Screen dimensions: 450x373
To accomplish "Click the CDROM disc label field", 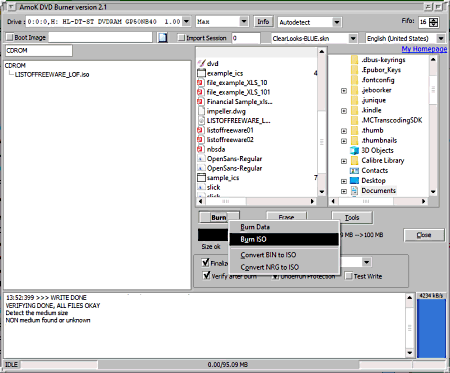I will click(x=39, y=51).
